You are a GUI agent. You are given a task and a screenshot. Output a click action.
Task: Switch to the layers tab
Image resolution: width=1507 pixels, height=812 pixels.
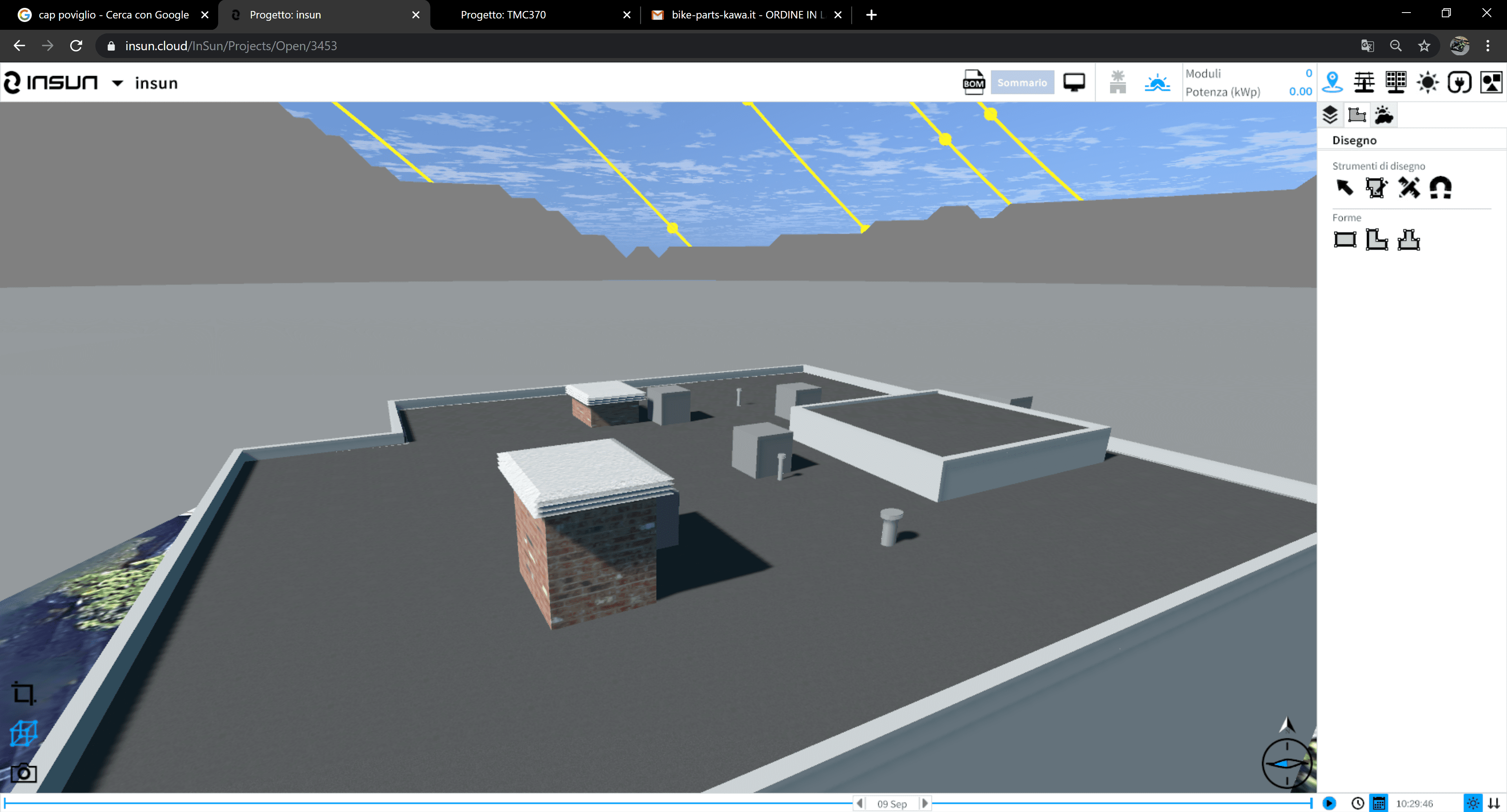[1330, 115]
